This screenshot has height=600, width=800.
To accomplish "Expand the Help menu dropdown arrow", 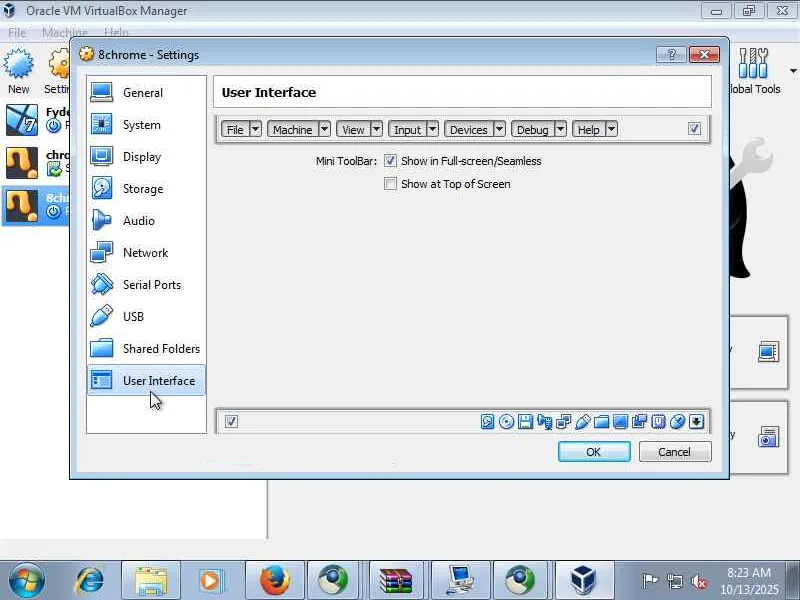I will tap(611, 129).
